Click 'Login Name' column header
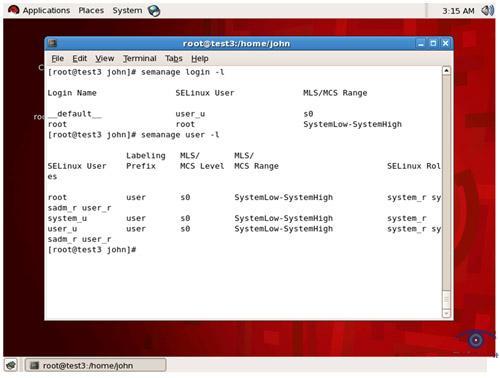 72,93
